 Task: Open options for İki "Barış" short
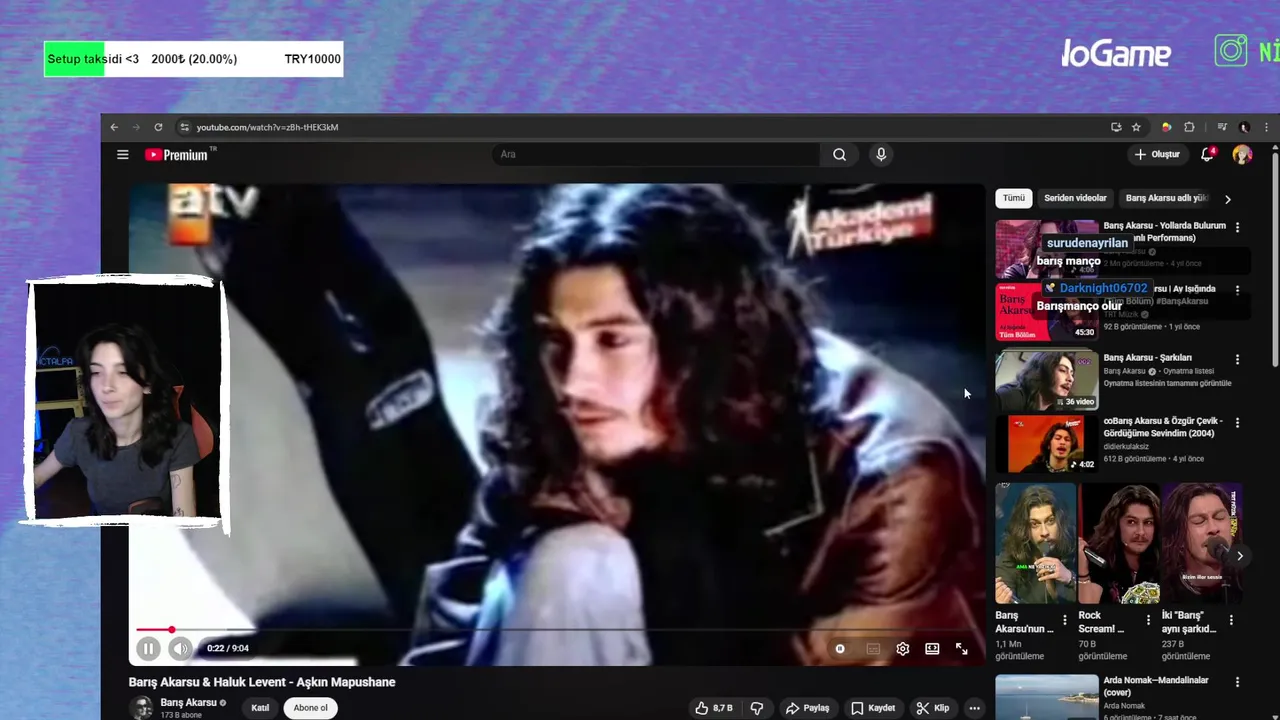click(x=1231, y=620)
